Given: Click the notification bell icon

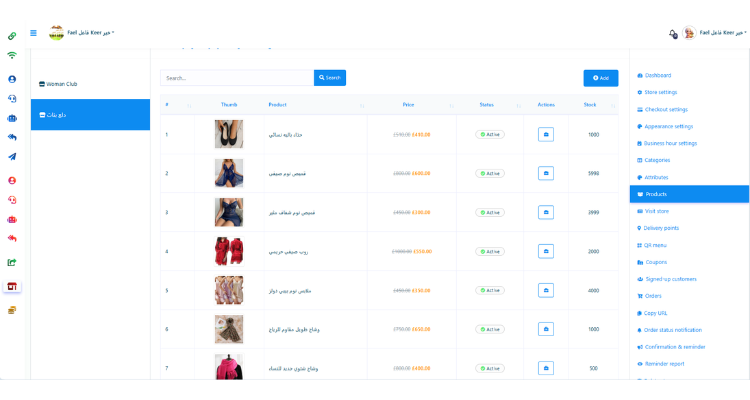Looking at the screenshot, I should [x=672, y=33].
